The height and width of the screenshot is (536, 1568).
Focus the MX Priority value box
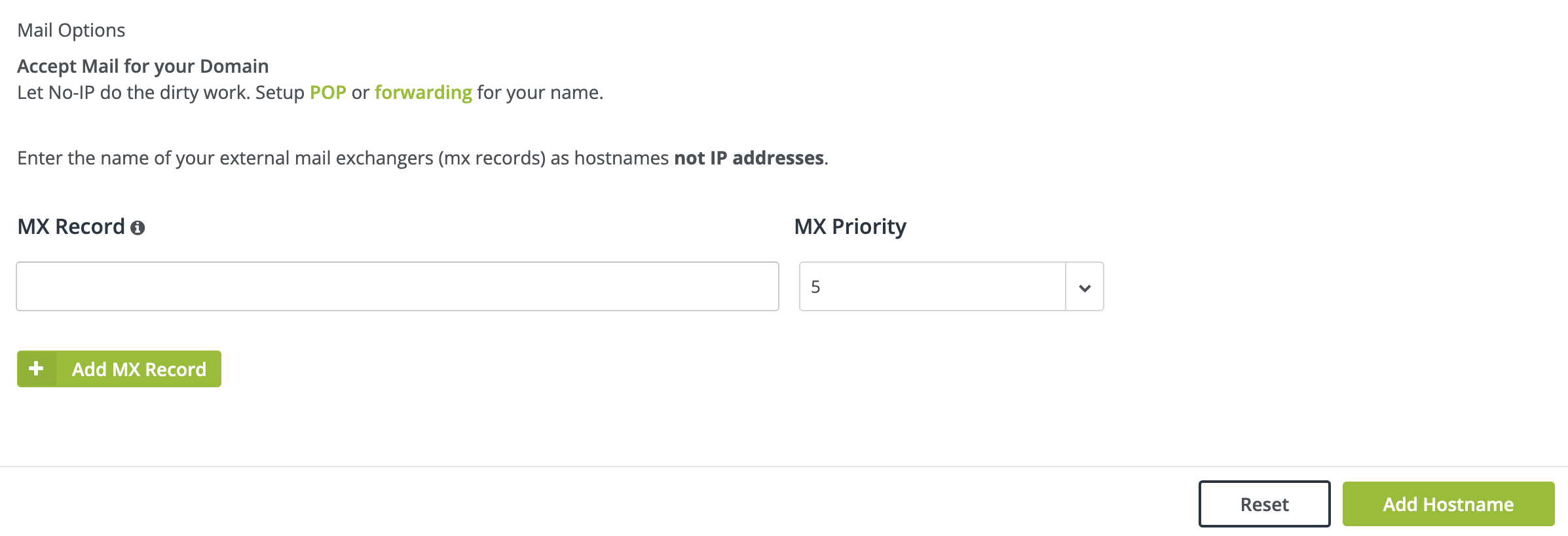click(x=930, y=286)
